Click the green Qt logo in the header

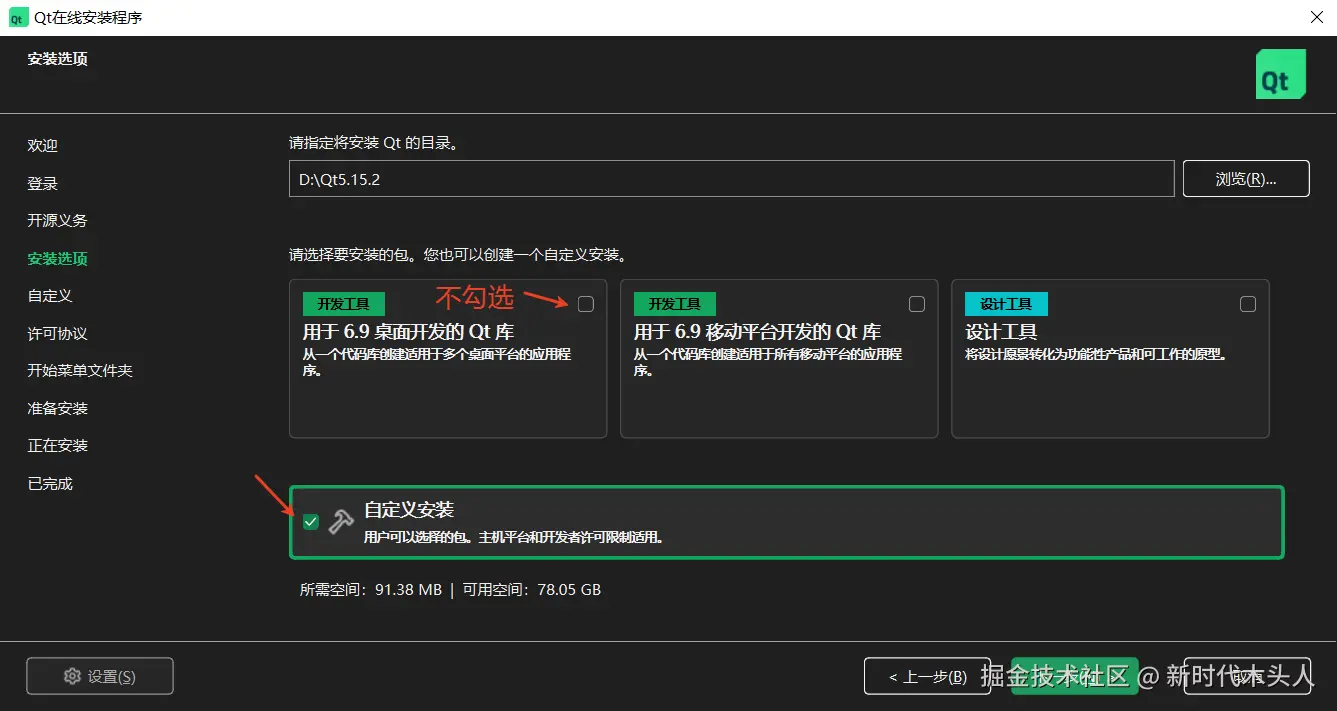click(1280, 74)
